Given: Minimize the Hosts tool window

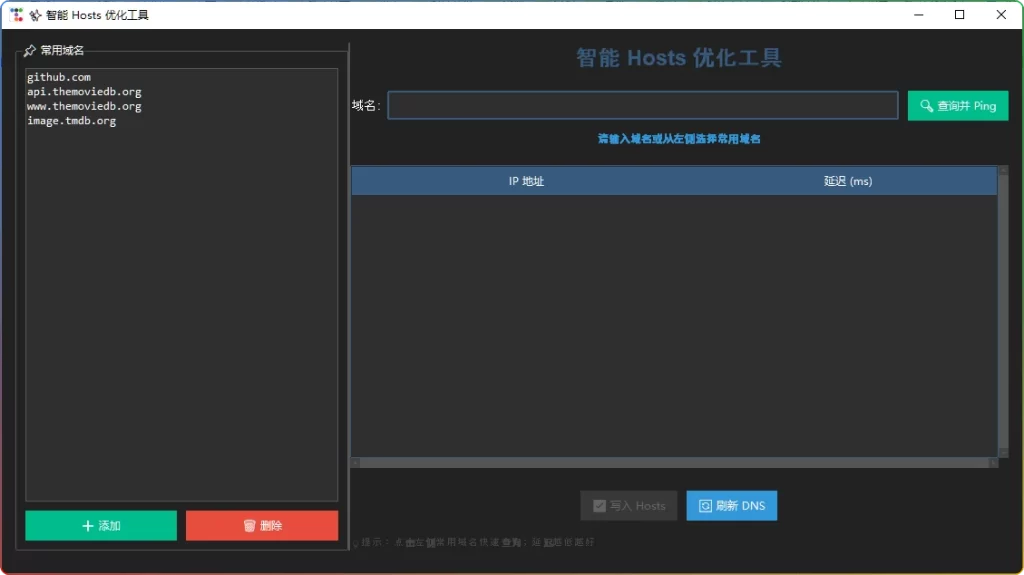Looking at the screenshot, I should [918, 14].
